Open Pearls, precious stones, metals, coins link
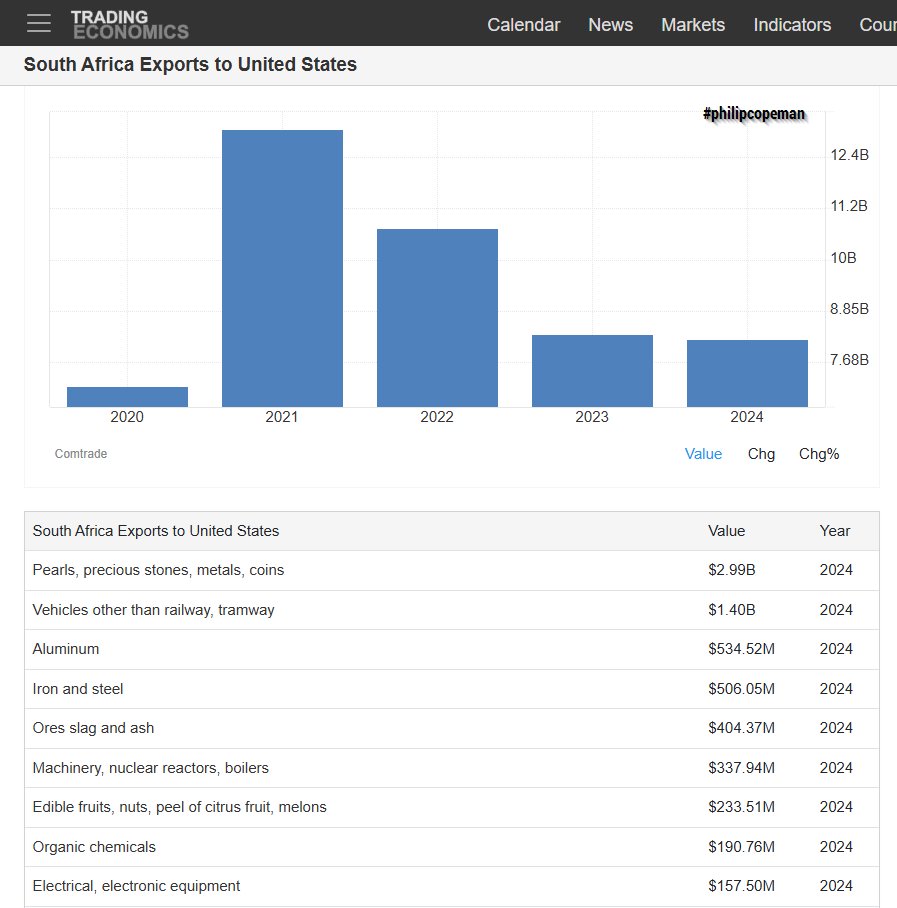Screen dimensions: 897x908 tap(158, 570)
